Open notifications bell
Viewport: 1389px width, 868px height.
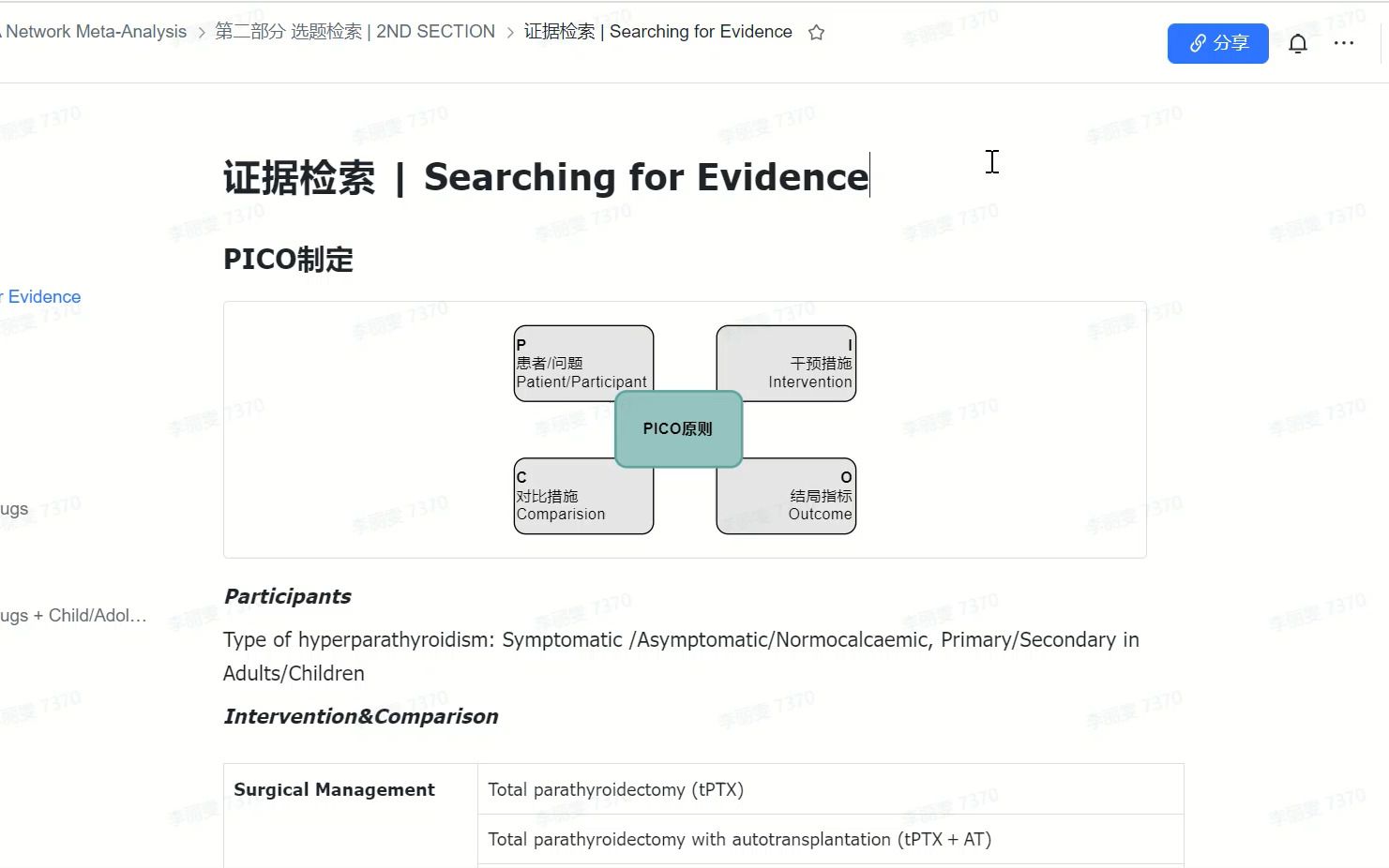pyautogui.click(x=1298, y=44)
